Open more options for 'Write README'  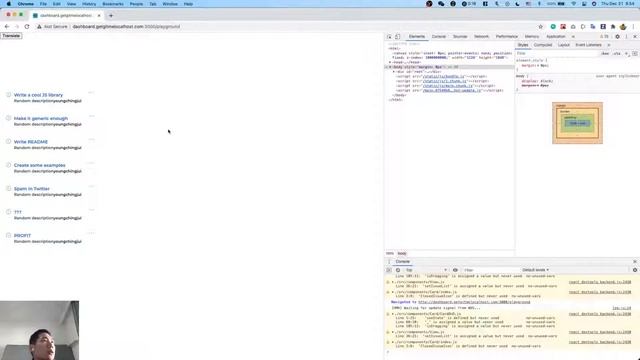click(91, 140)
